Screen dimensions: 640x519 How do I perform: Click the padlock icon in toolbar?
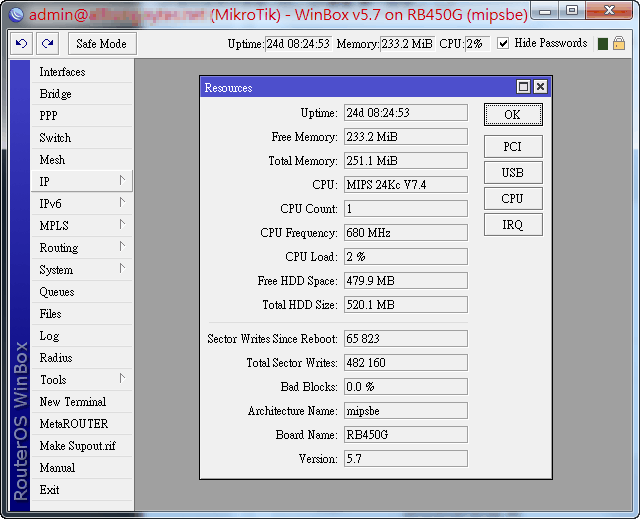click(619, 43)
